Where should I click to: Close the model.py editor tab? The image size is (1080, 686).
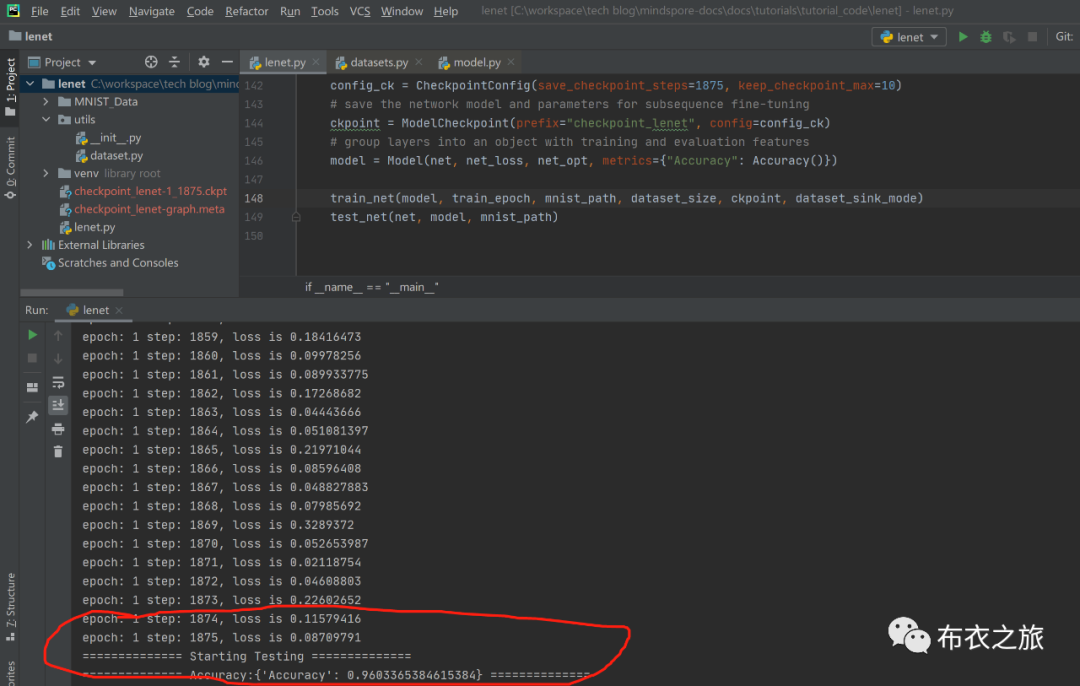(511, 62)
